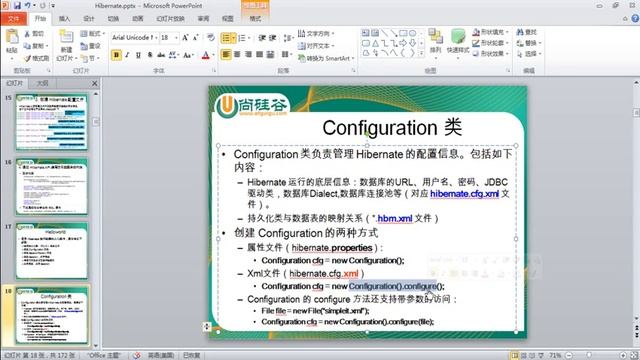This screenshot has width=640, height=360.
Task: Click the *.hbm.xml hyperlink
Action: coord(392,218)
